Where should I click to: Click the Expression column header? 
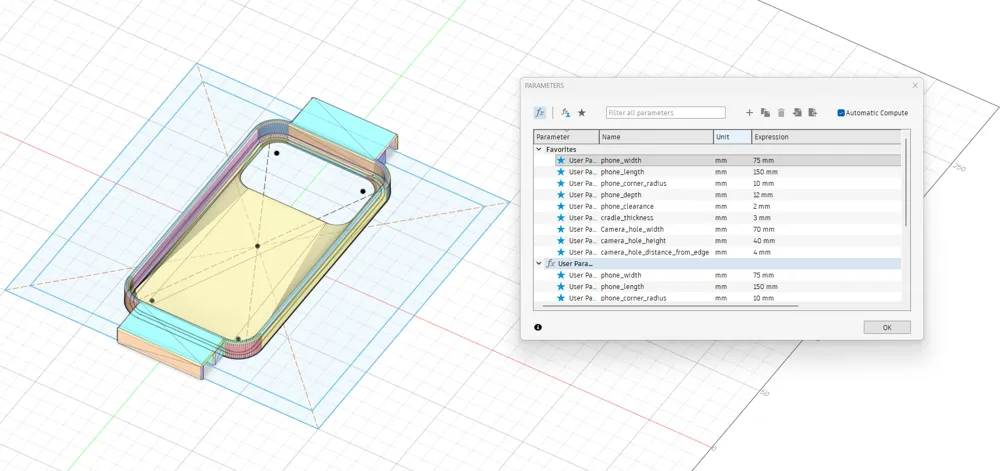click(x=826, y=137)
